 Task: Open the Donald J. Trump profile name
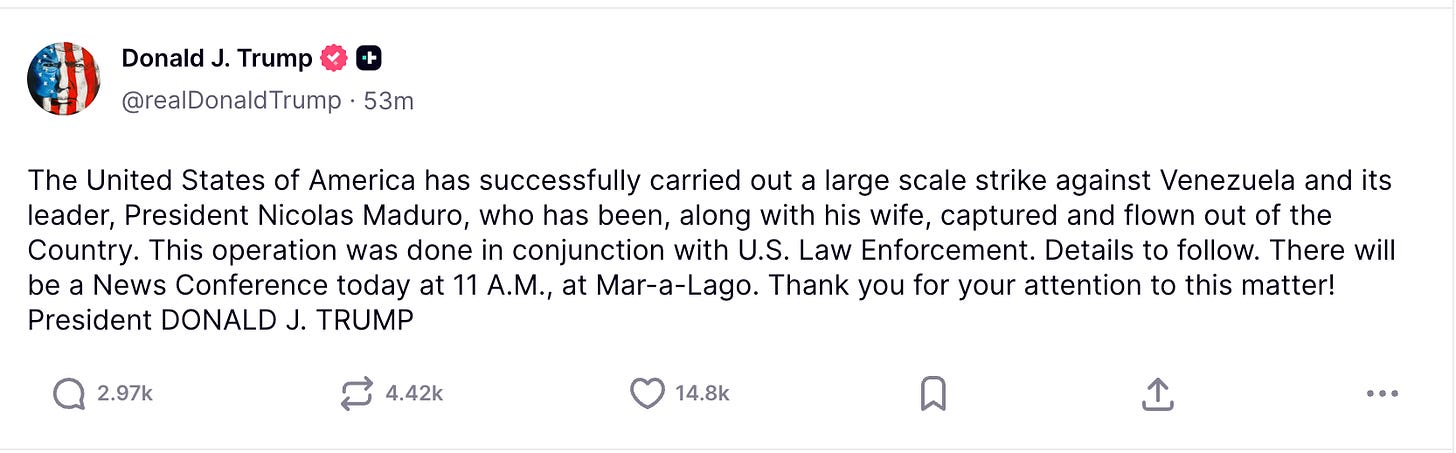(x=217, y=59)
